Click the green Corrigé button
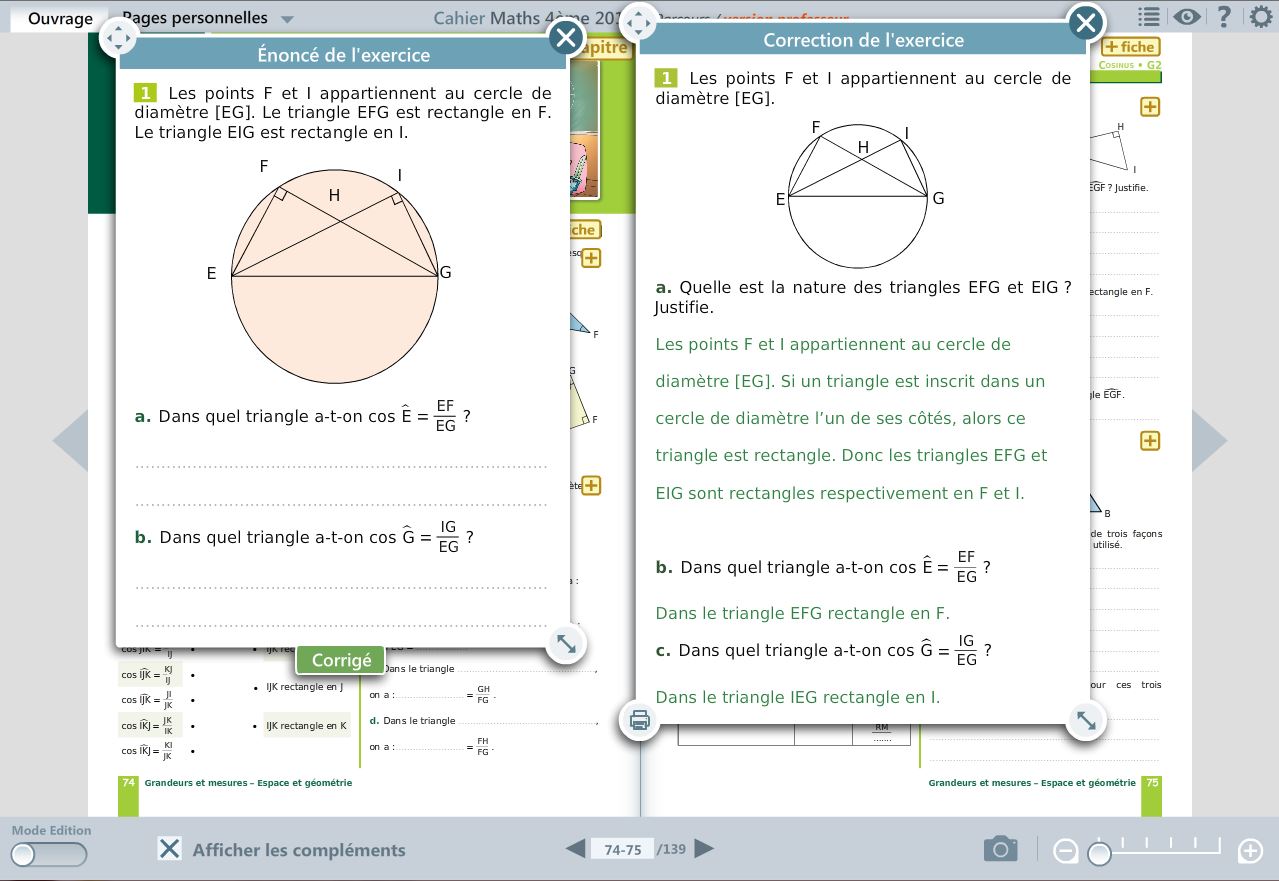1279x881 pixels. (x=341, y=660)
